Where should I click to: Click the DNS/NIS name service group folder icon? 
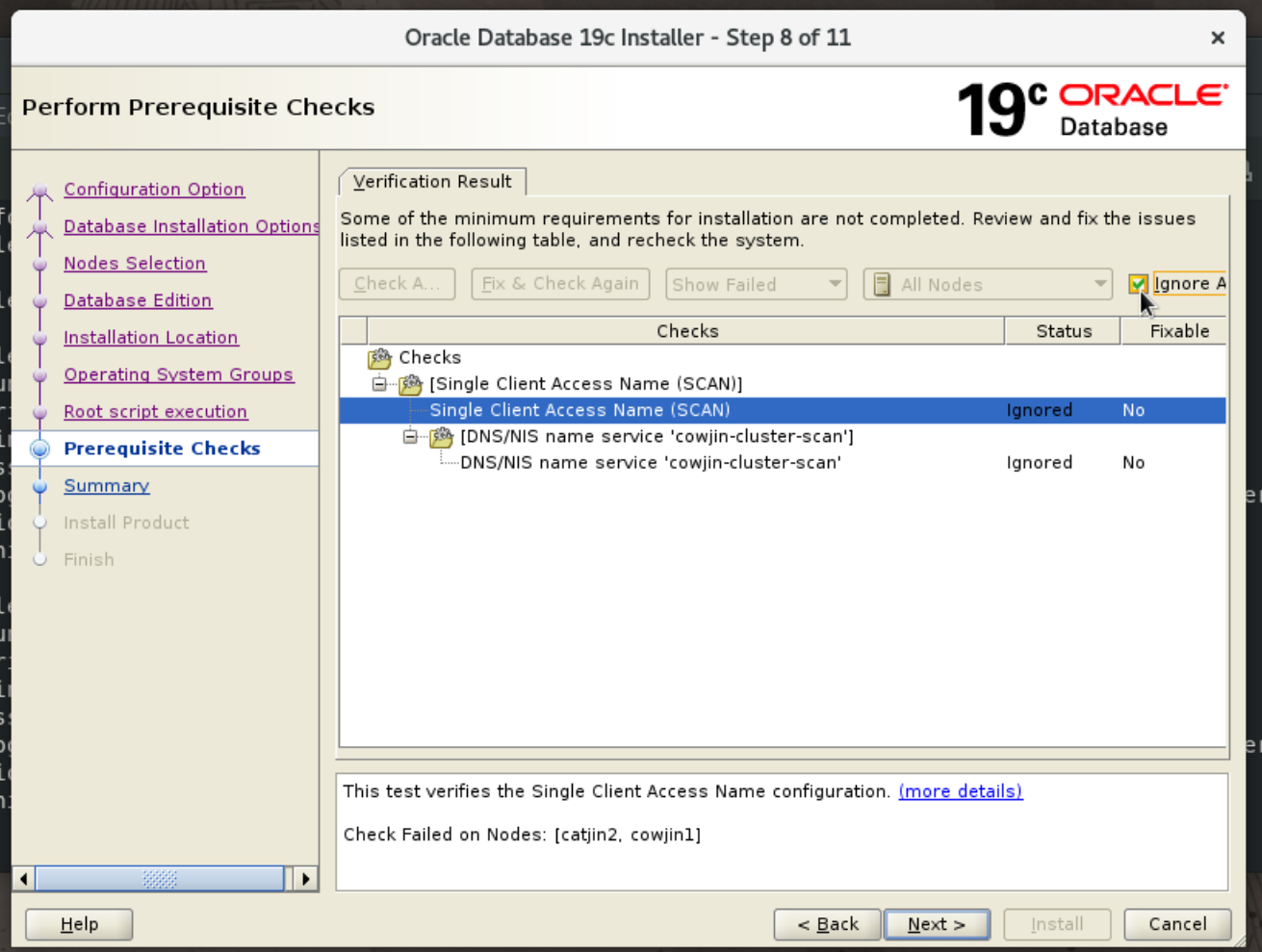coord(442,437)
